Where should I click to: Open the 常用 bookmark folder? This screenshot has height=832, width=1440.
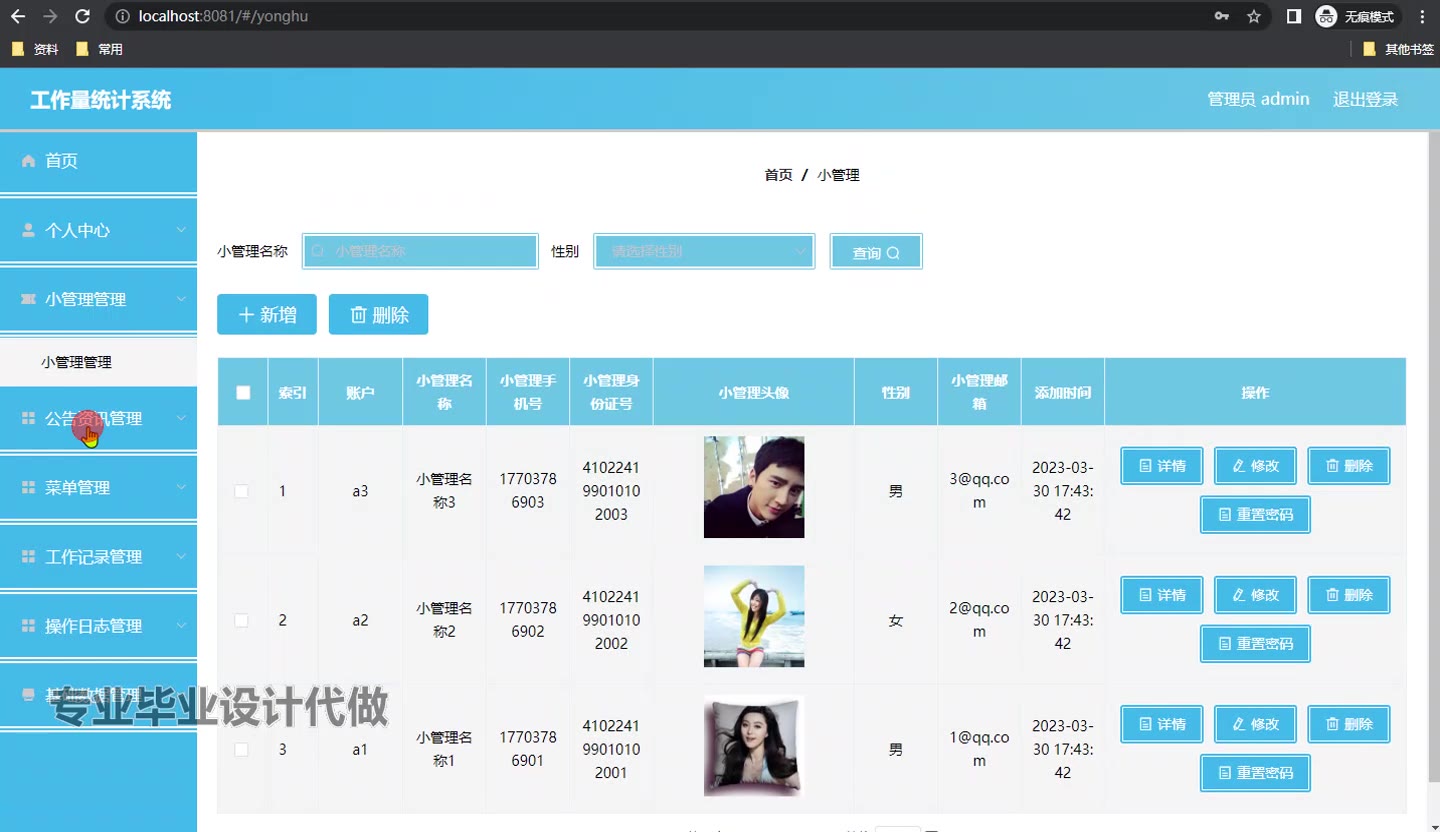point(99,49)
